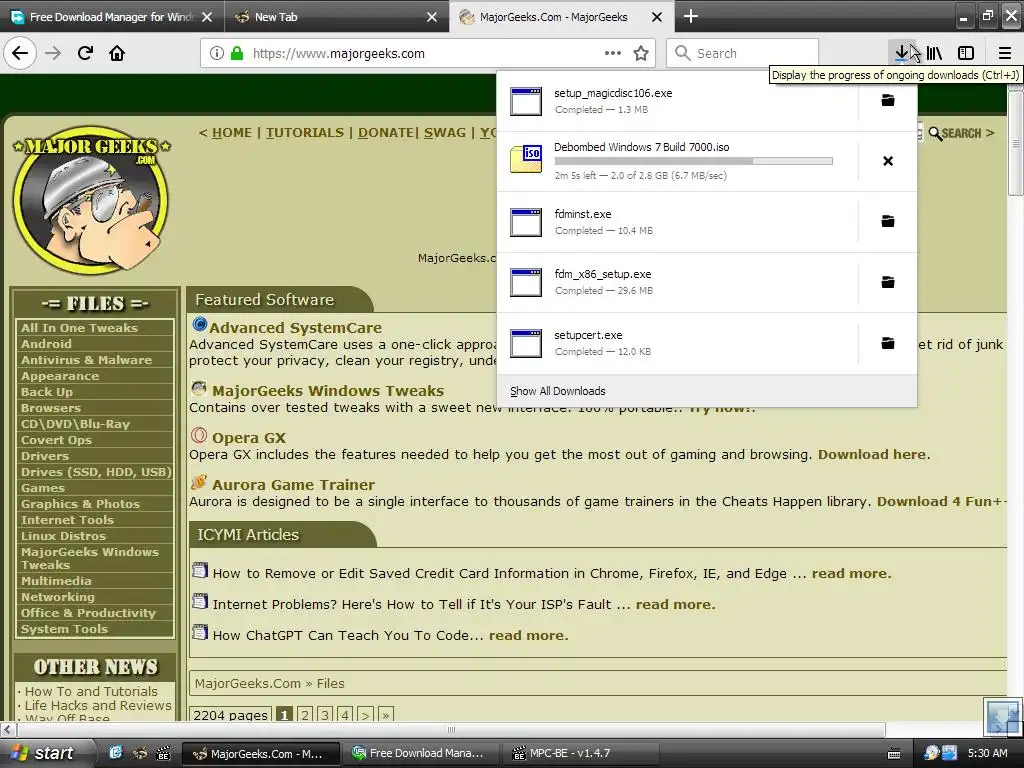Click the fdminst.exe download entry

[x=677, y=221]
